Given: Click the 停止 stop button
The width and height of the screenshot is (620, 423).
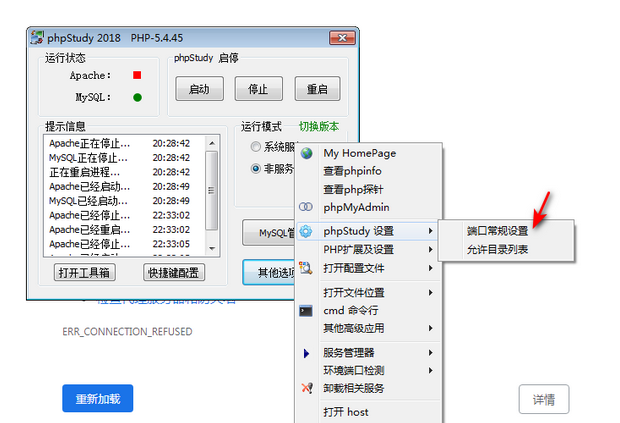Looking at the screenshot, I should pos(259,89).
